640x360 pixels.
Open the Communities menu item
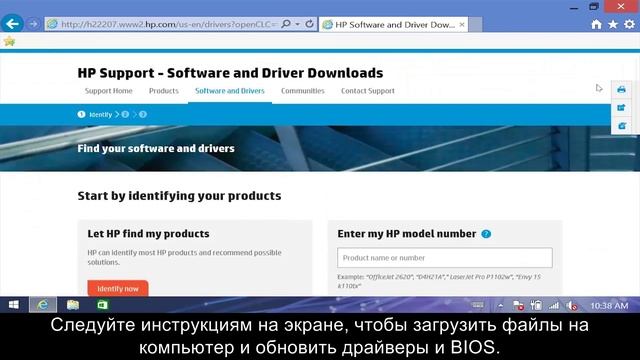pyautogui.click(x=302, y=91)
